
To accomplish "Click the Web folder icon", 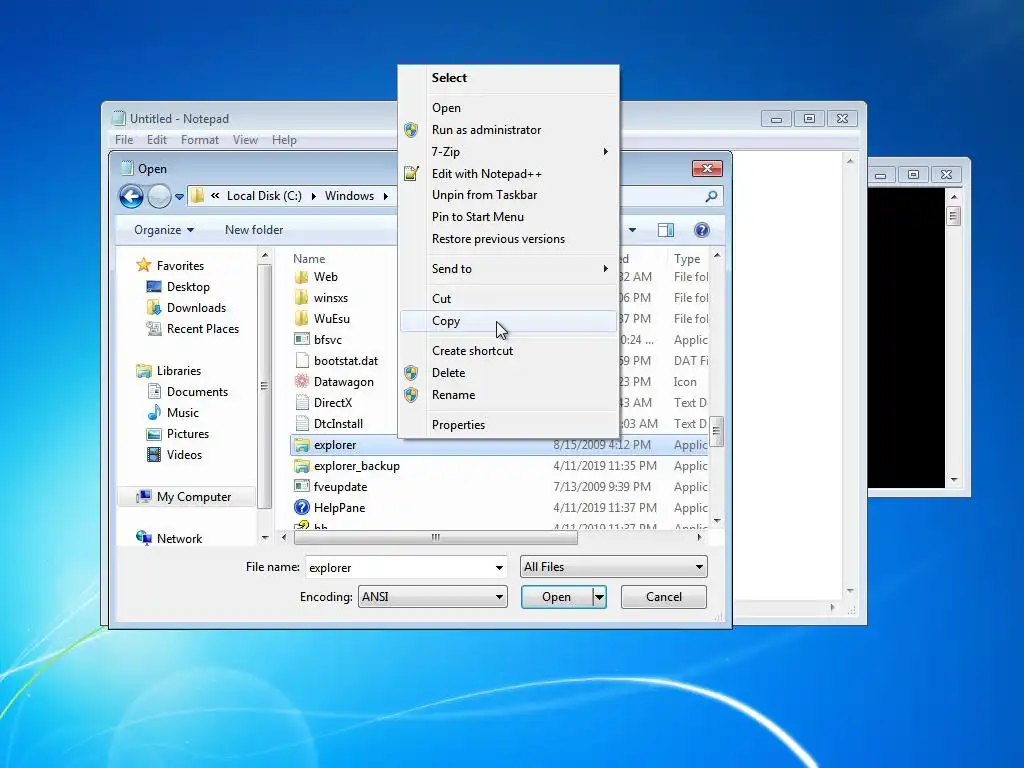I will tap(301, 277).
